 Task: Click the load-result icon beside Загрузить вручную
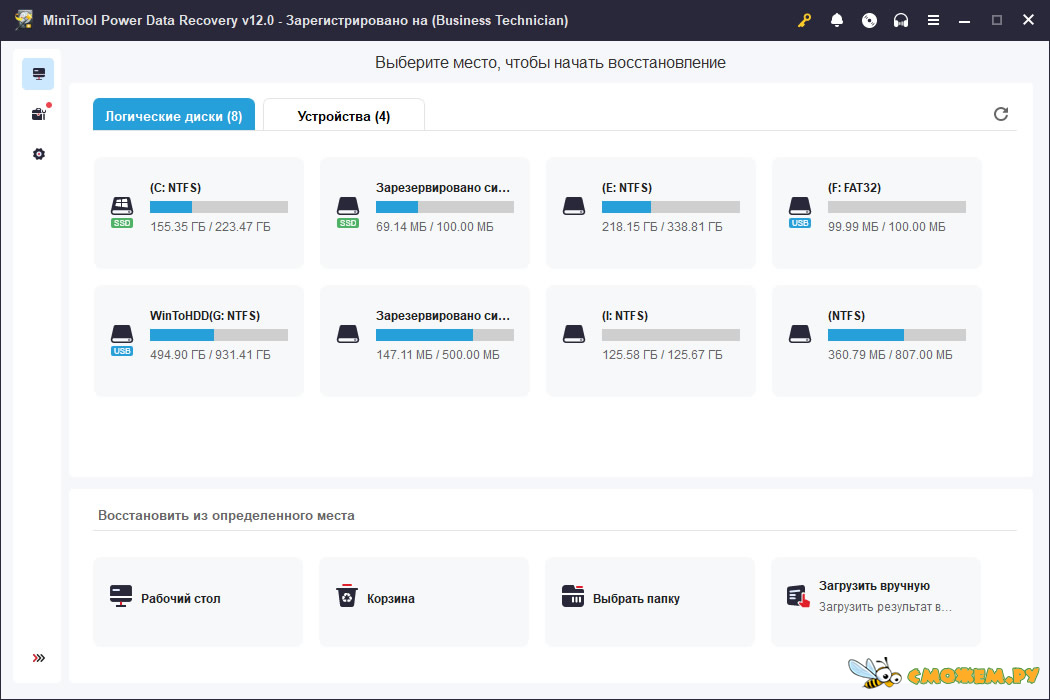pyautogui.click(x=798, y=596)
